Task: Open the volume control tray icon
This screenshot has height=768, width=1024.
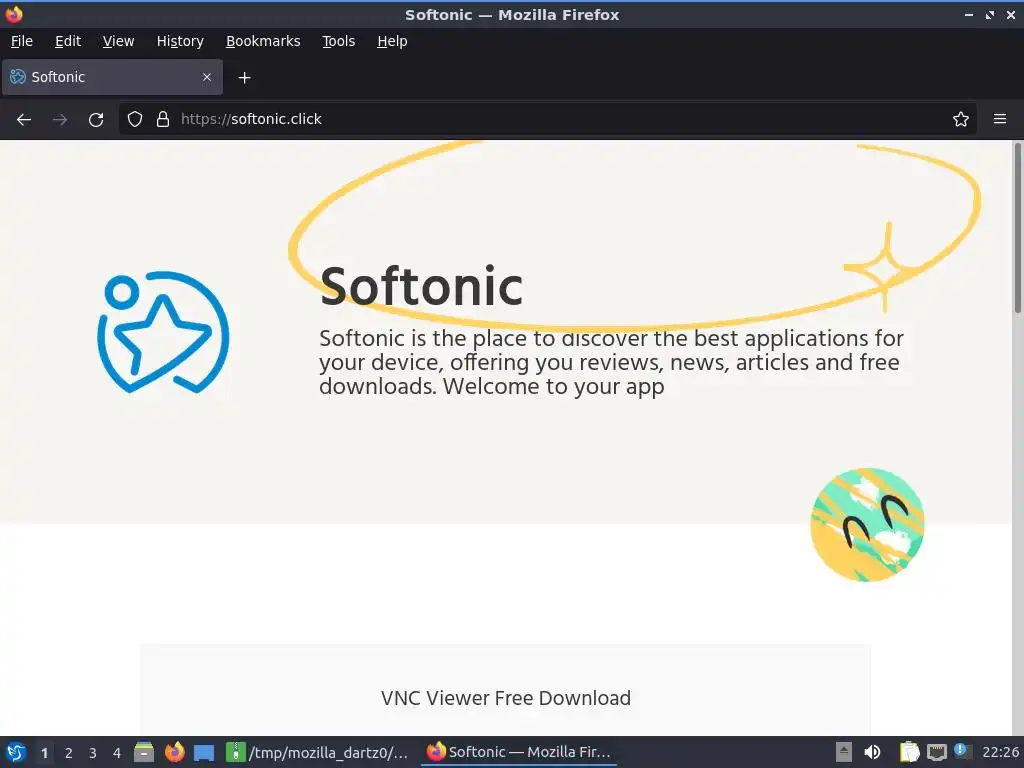Action: tap(872, 752)
